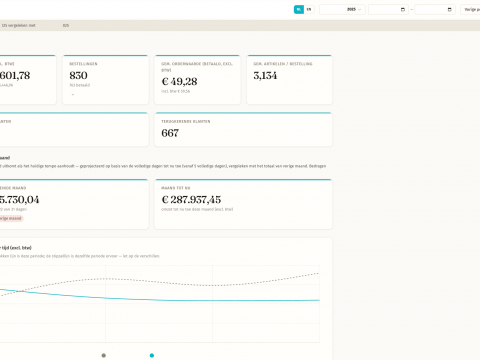The width and height of the screenshot is (480, 360).
Task: Select the Terugkerende klanten card showing 667
Action: [243, 129]
